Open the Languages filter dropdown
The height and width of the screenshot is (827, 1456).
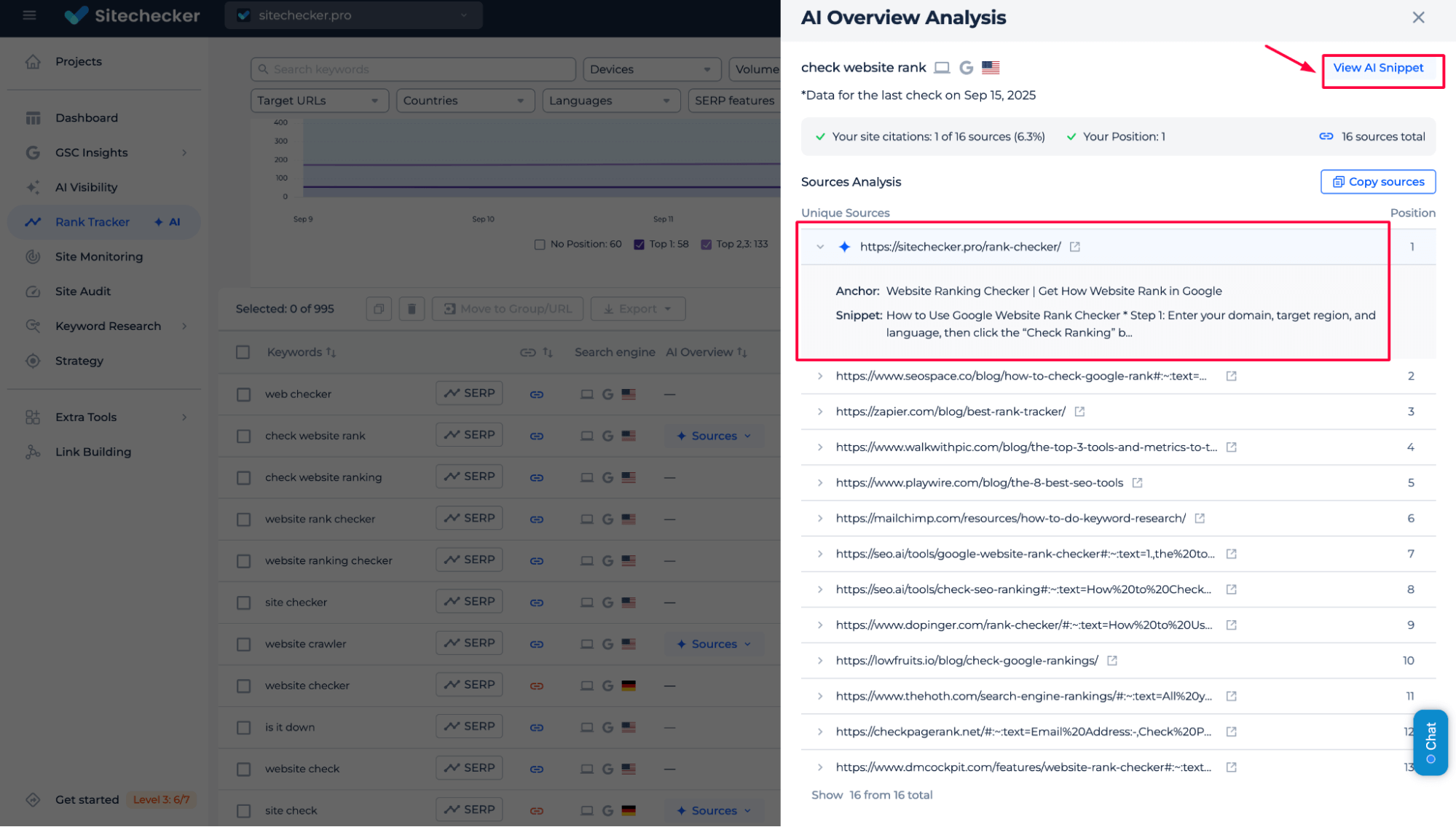pyautogui.click(x=610, y=101)
